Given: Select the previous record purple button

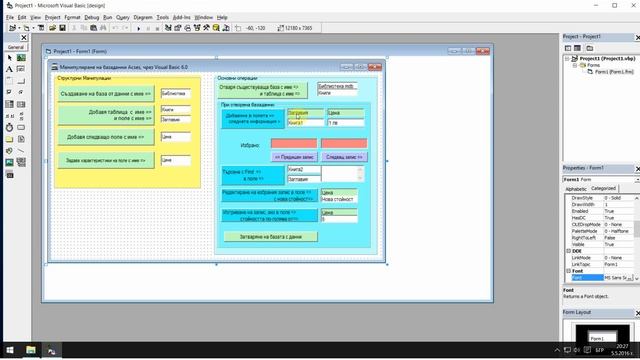Looking at the screenshot, I should 294,157.
